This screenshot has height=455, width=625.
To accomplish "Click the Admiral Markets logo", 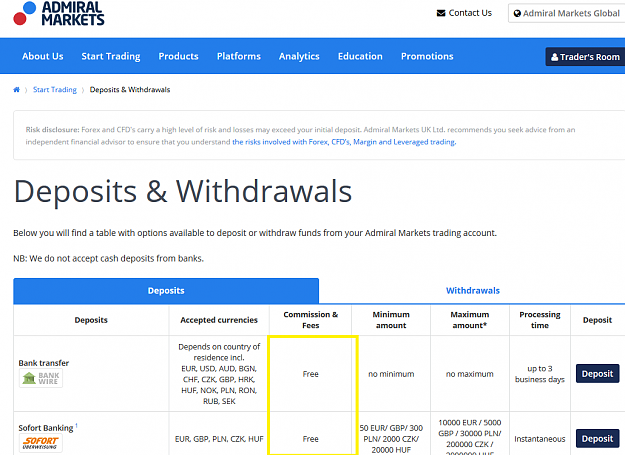I will pos(59,14).
